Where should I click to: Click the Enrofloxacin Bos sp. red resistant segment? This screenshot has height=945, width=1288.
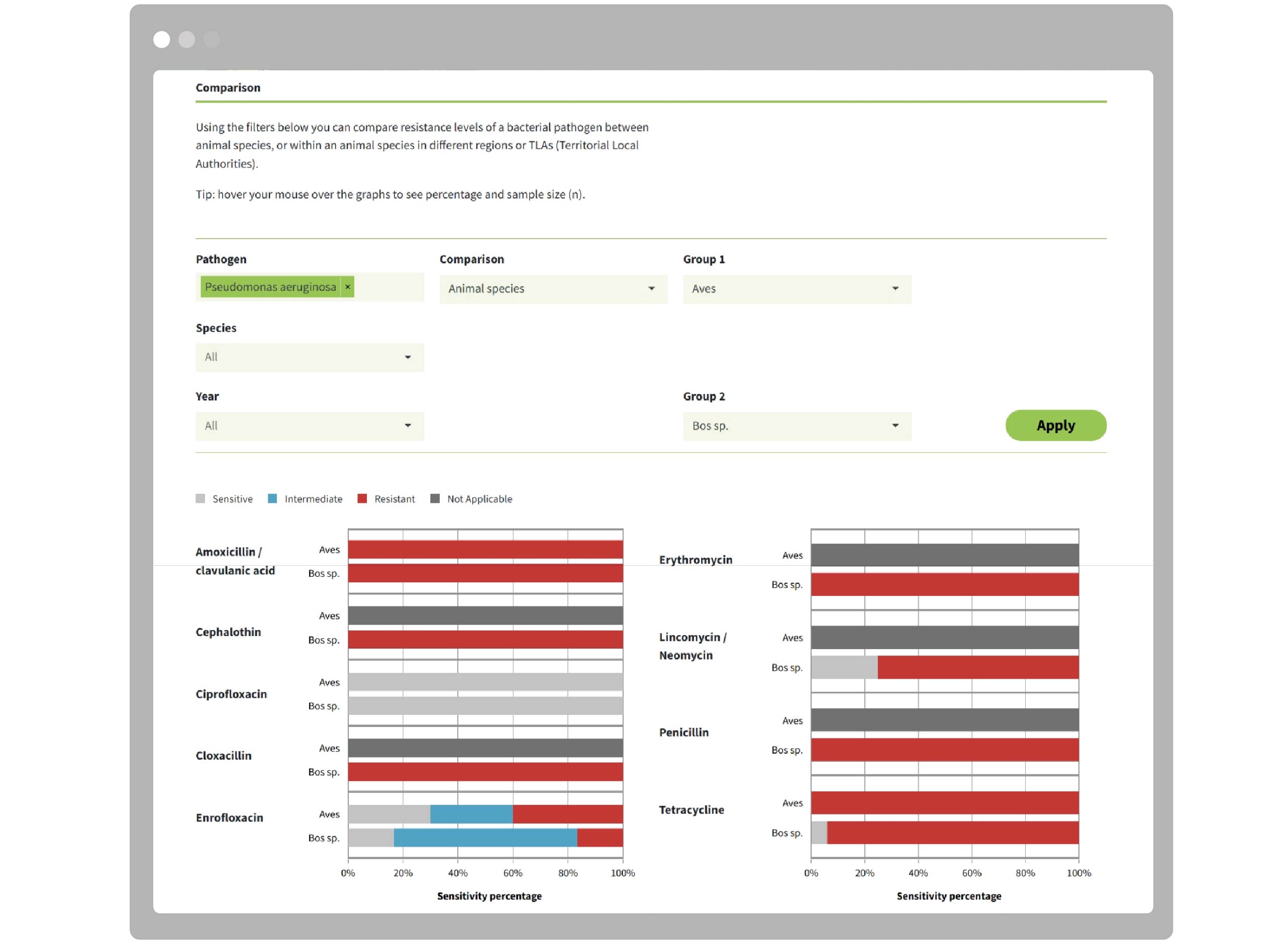(x=600, y=838)
